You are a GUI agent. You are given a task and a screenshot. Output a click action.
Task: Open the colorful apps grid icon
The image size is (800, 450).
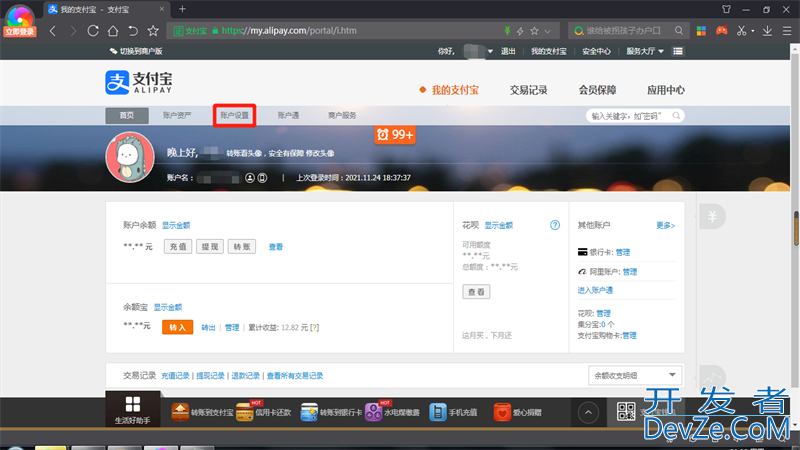[701, 31]
